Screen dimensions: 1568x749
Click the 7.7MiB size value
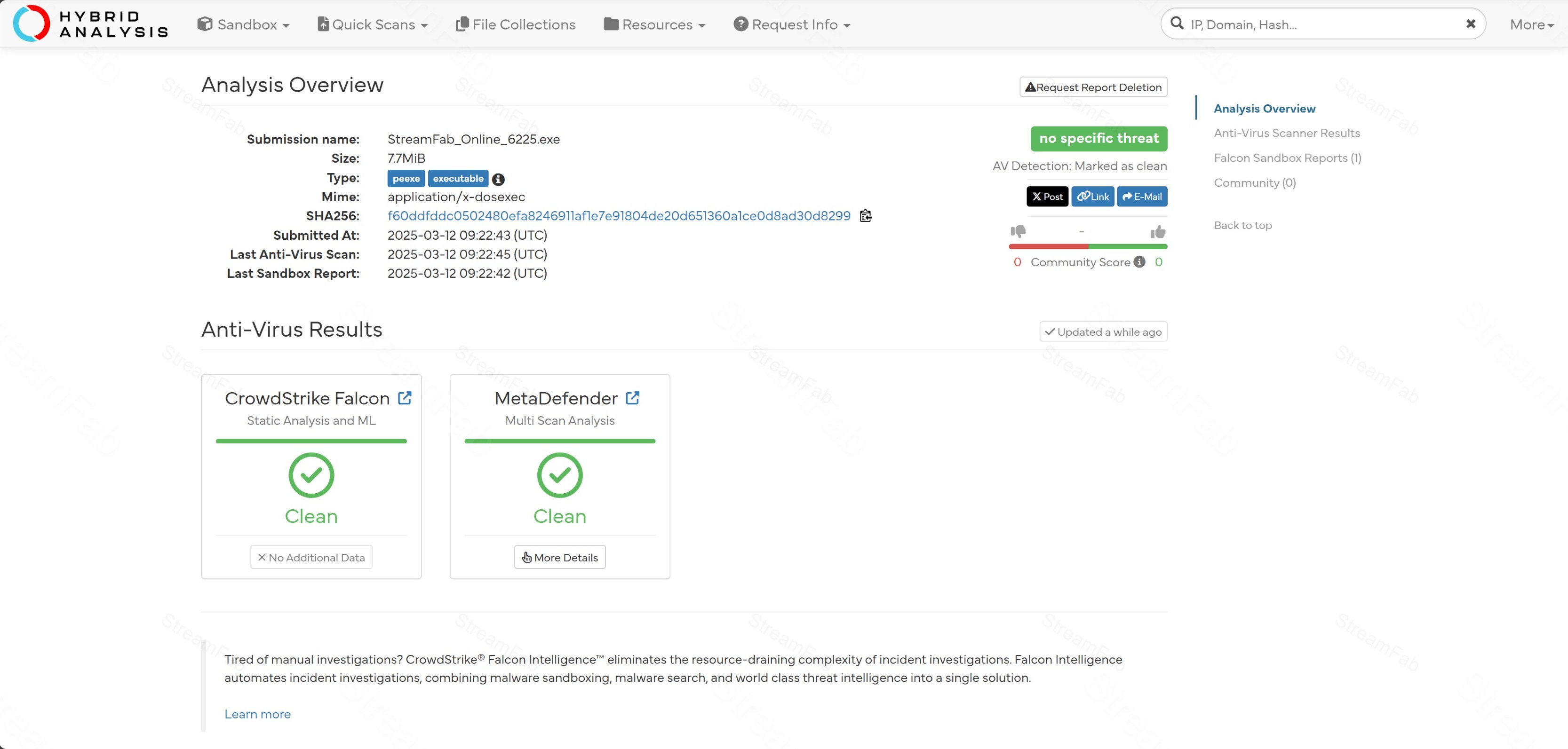pos(406,158)
